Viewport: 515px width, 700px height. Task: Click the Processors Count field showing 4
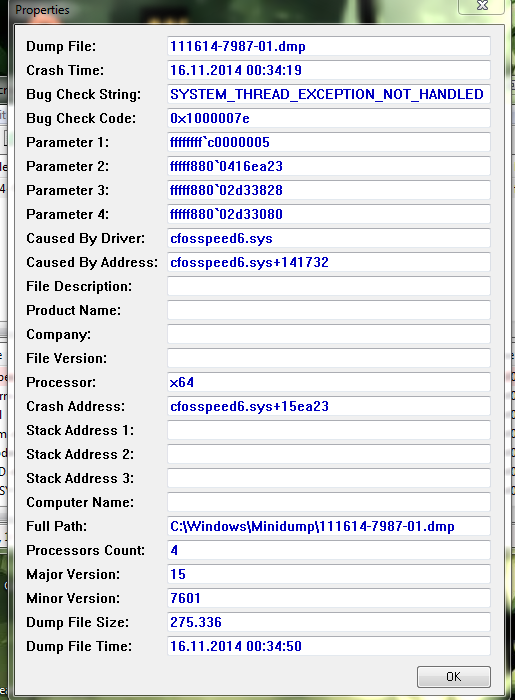(329, 550)
